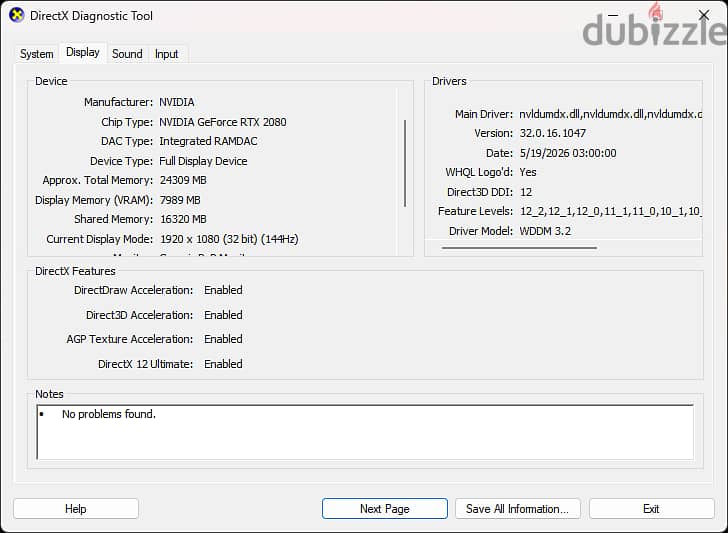Click the Feature Levels label
Viewport: 728px width, 533px height.
[x=475, y=211]
